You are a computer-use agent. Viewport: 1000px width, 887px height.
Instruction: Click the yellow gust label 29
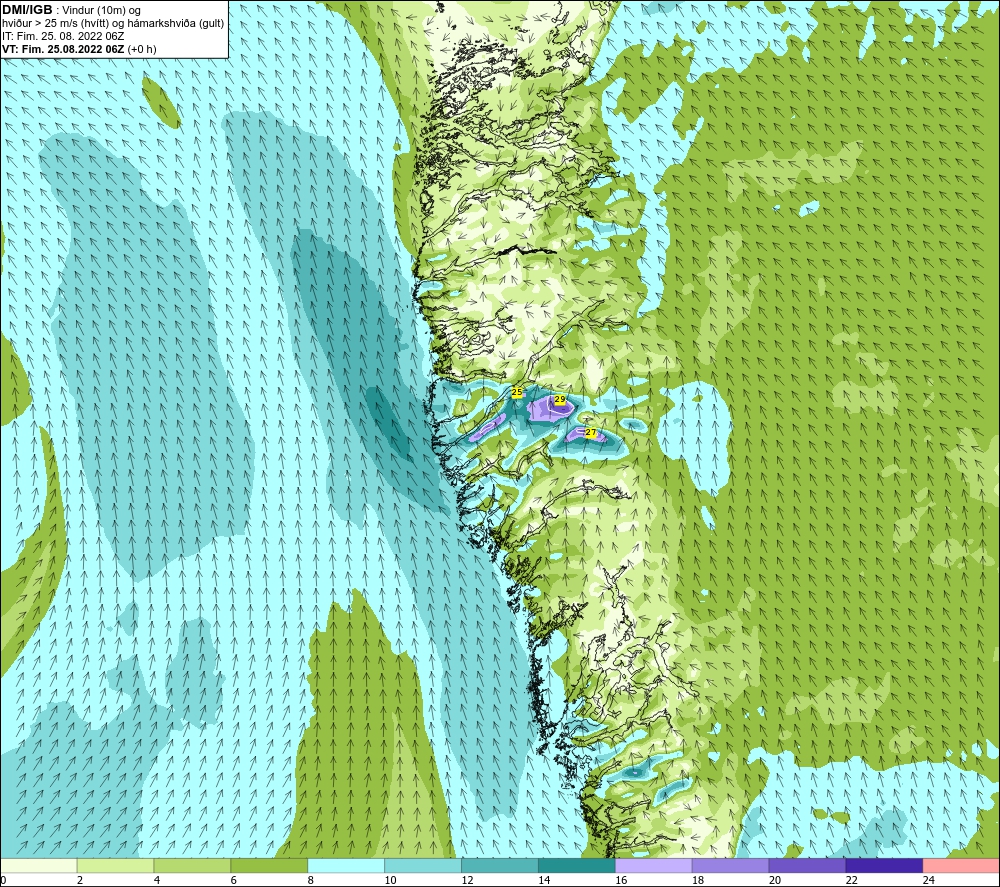559,400
